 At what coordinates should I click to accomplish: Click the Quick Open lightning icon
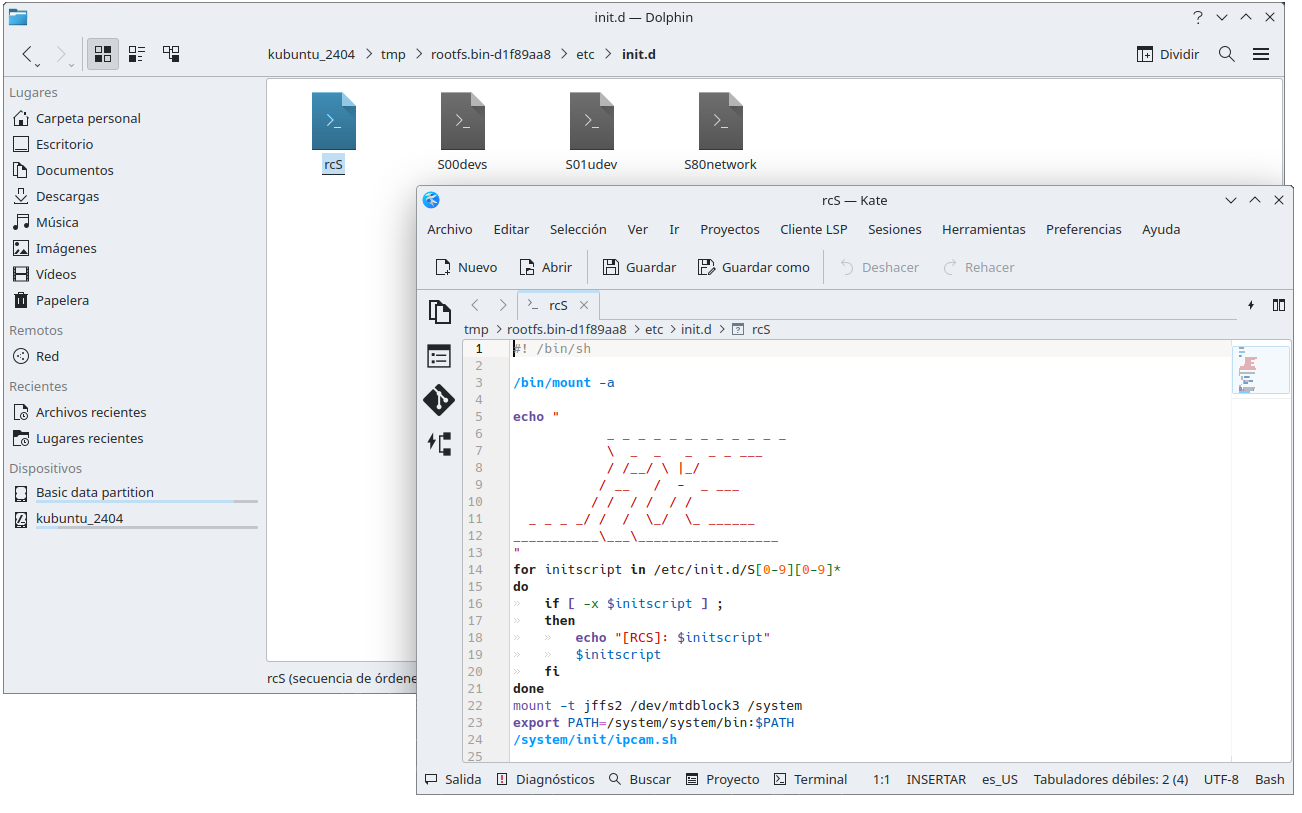click(1250, 305)
